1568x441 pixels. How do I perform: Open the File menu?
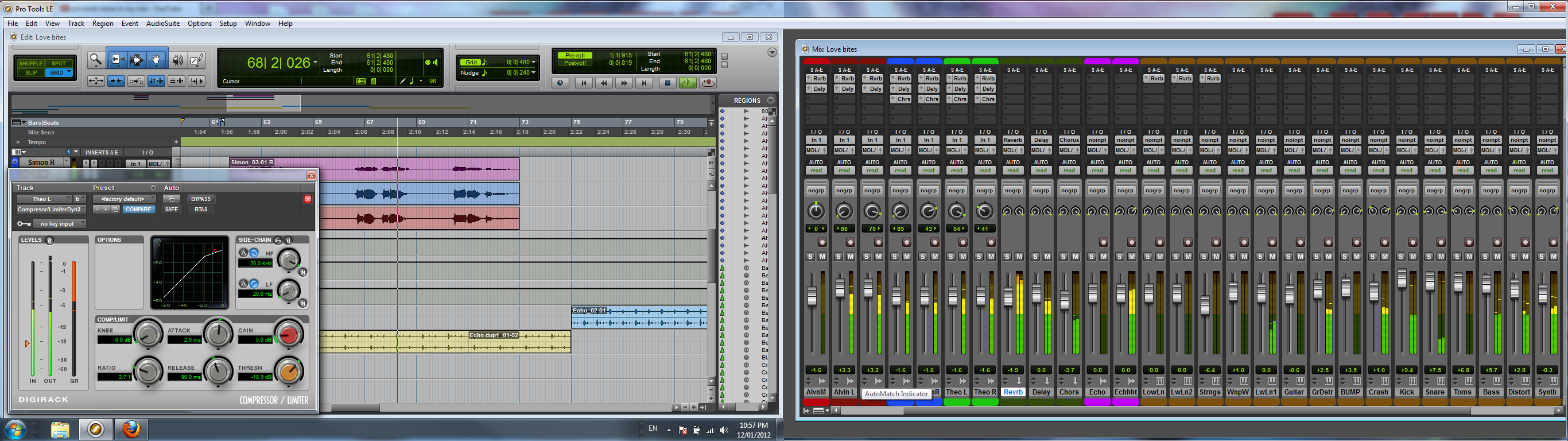pos(12,23)
